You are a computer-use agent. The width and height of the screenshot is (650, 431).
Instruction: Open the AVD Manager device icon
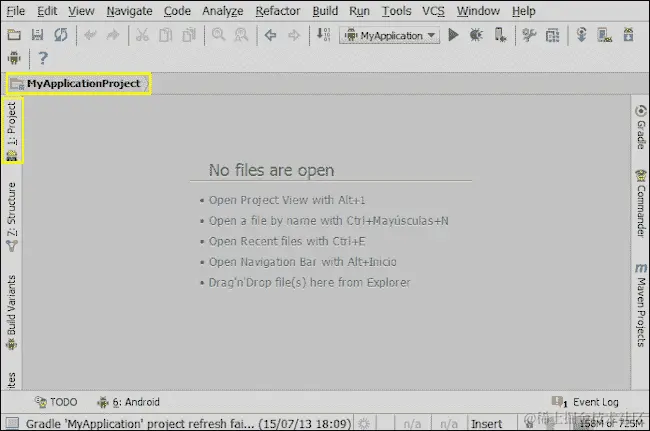[605, 35]
